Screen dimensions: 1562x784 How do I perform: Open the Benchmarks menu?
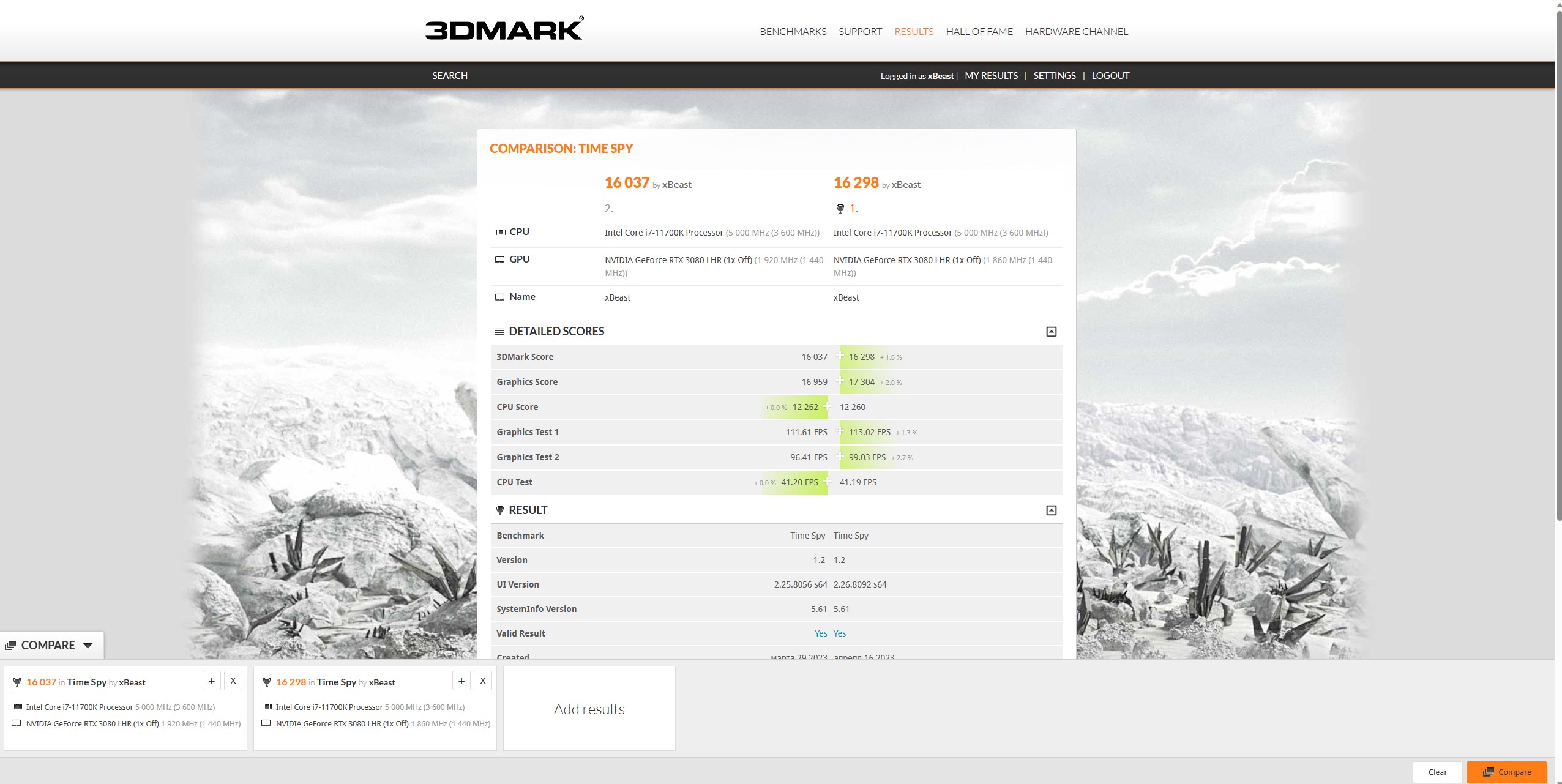click(x=793, y=31)
